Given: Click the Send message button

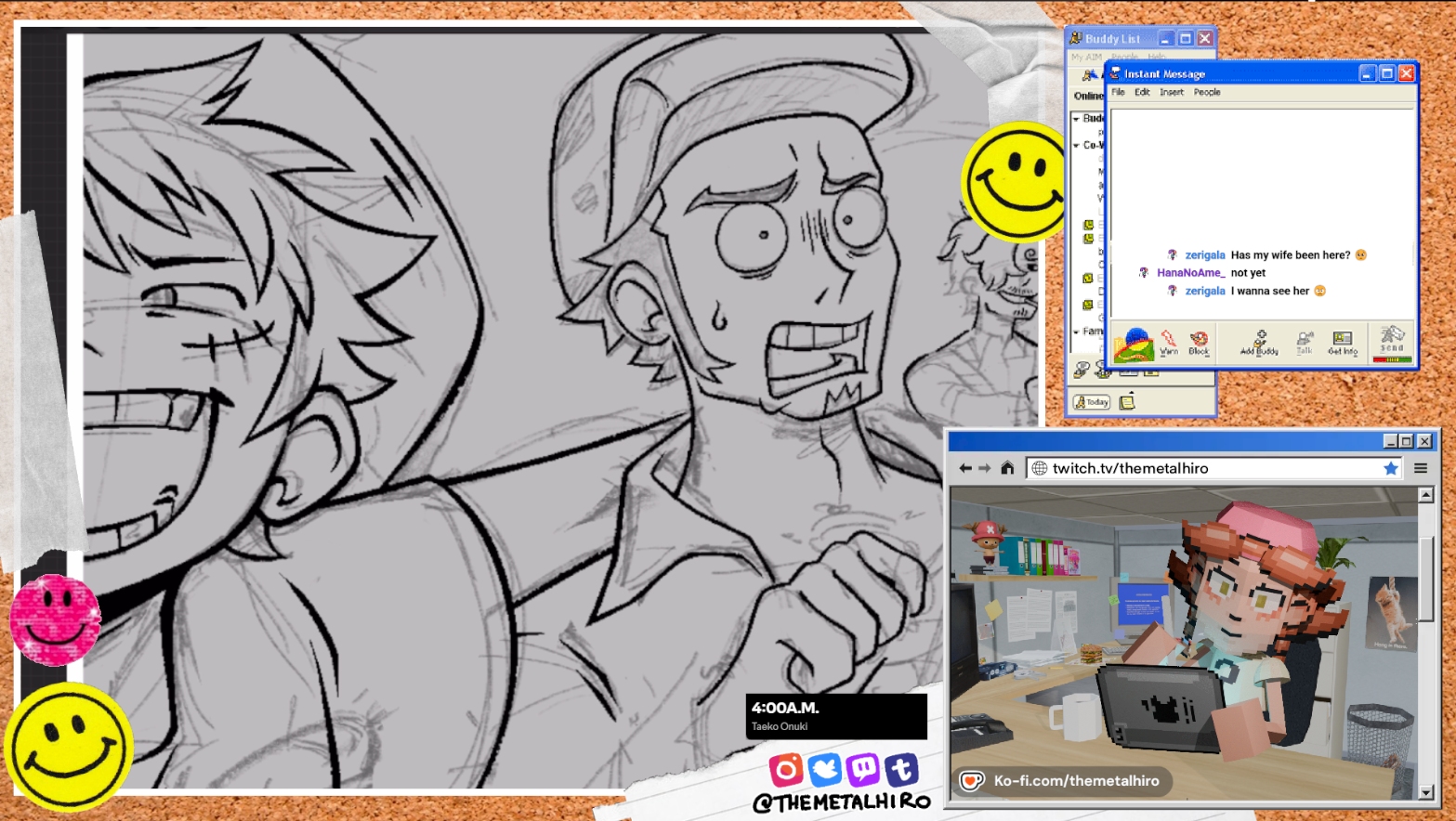Looking at the screenshot, I should tap(1392, 343).
